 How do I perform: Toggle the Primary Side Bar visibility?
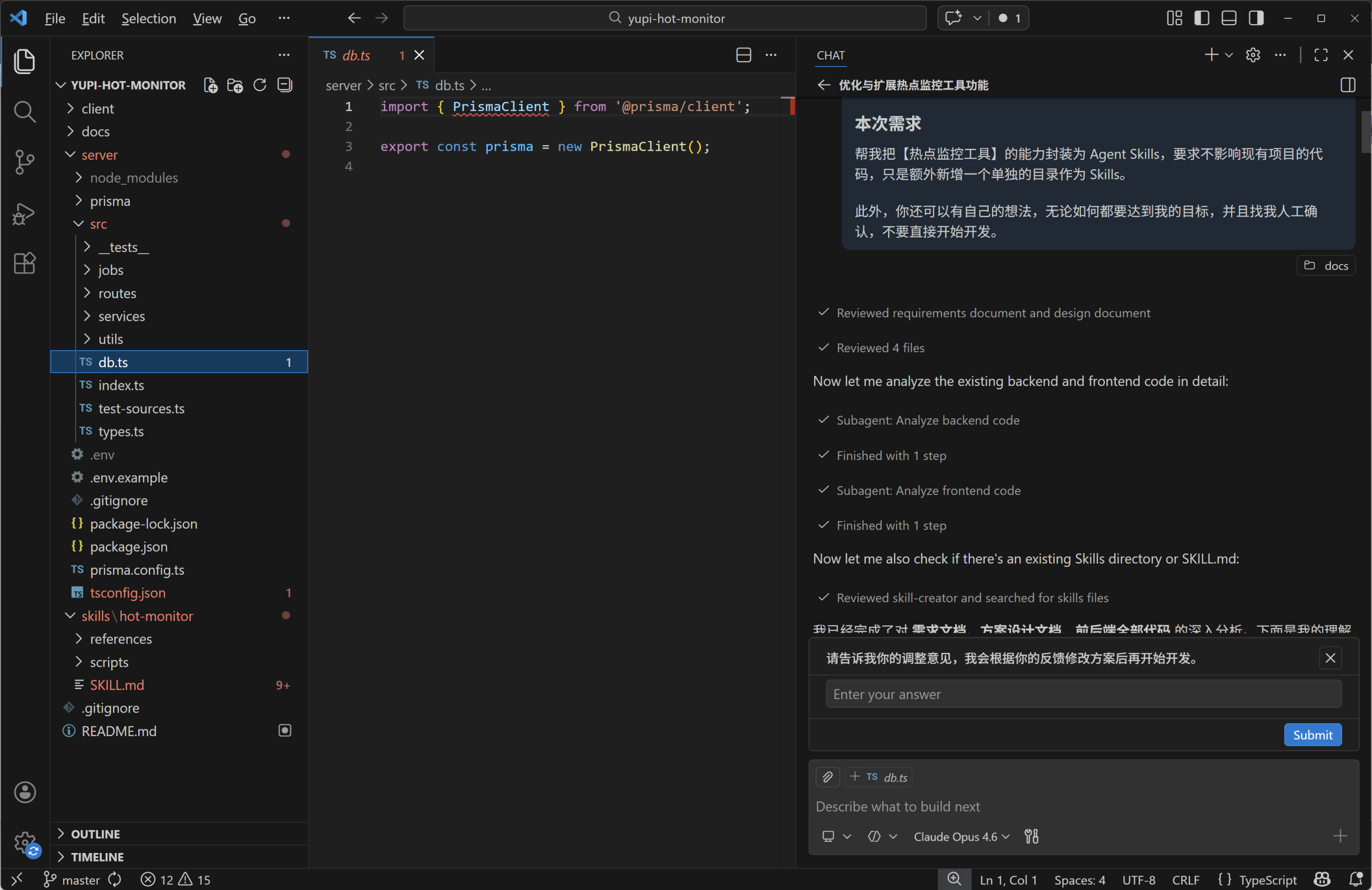[x=1201, y=18]
